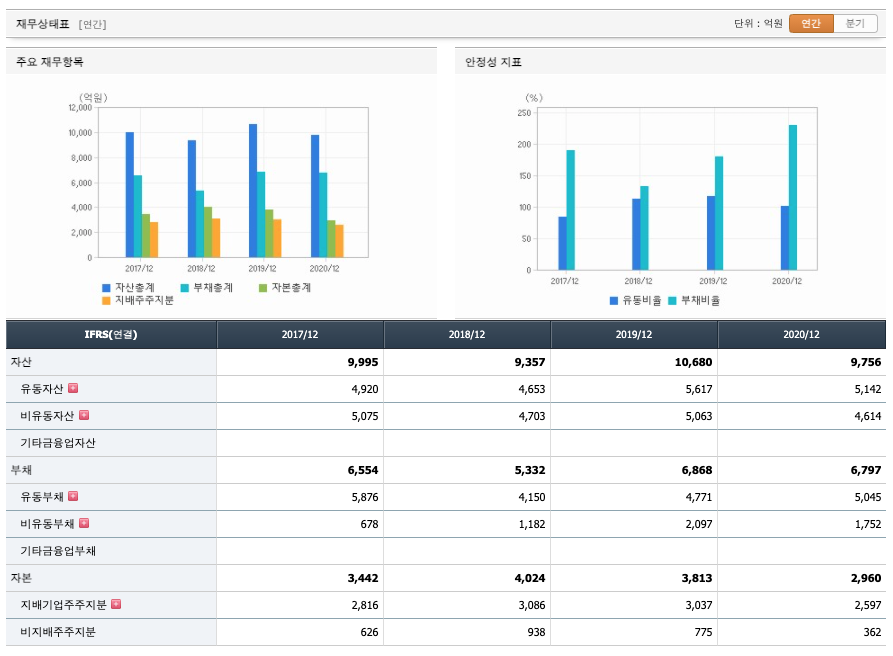Select the 비지배주주지분 row label

click(58, 632)
